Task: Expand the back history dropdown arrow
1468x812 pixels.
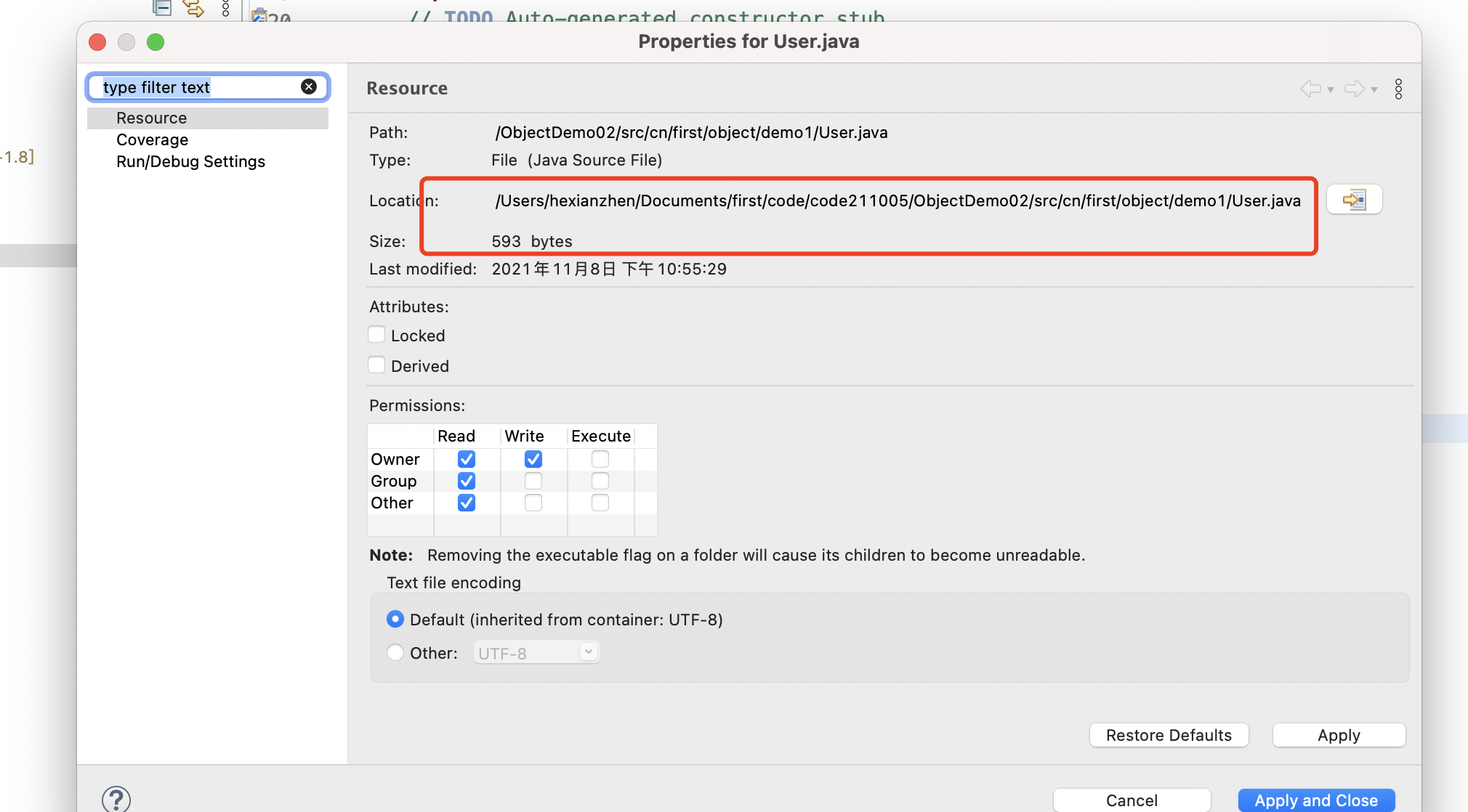Action: [x=1331, y=90]
